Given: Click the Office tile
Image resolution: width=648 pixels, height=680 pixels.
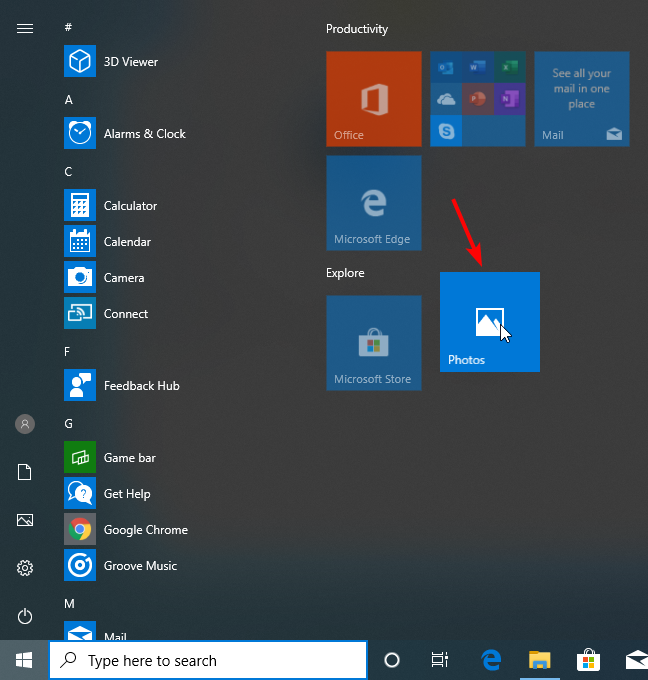Looking at the screenshot, I should pos(373,99).
